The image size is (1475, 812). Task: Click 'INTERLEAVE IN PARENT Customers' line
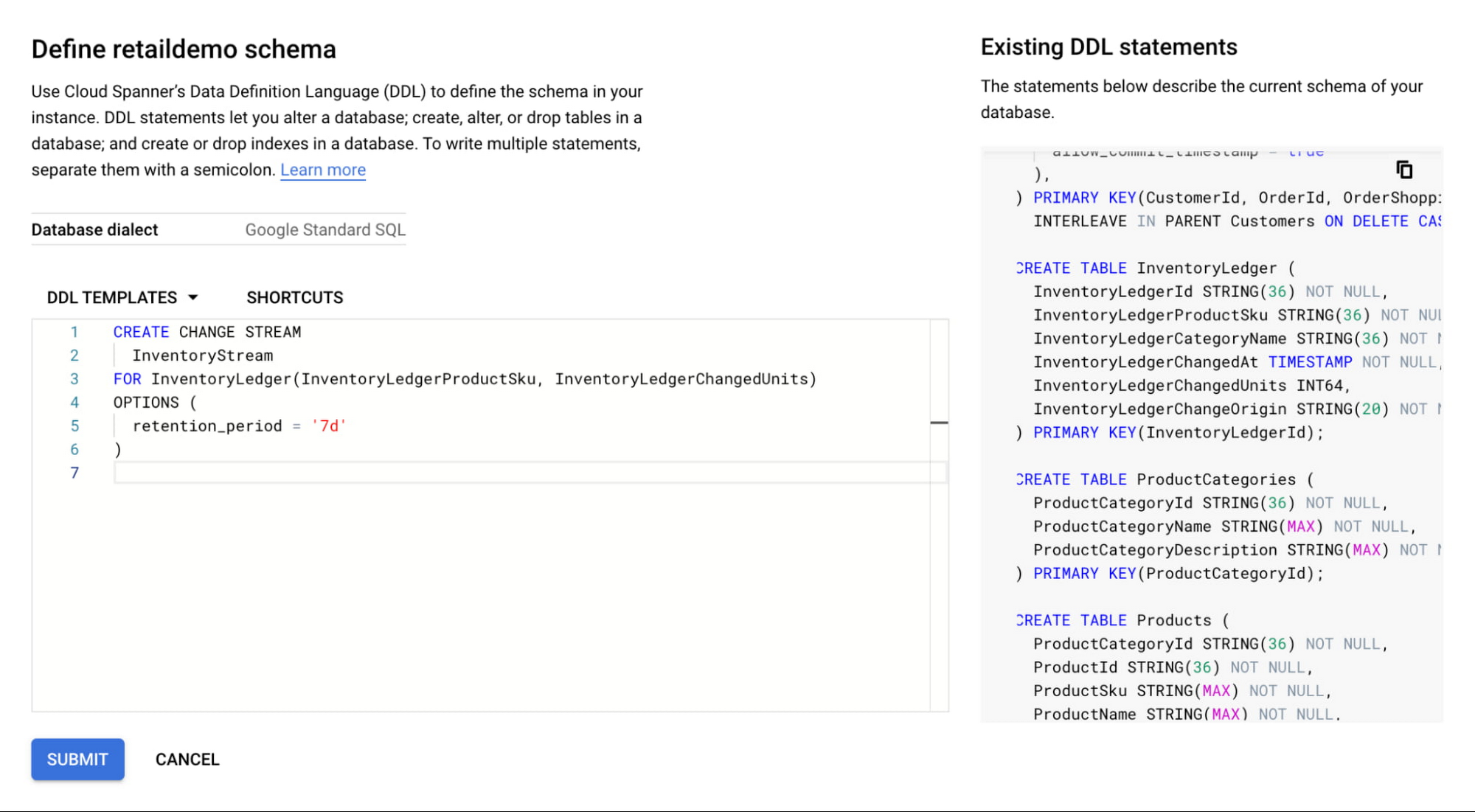1237,221
